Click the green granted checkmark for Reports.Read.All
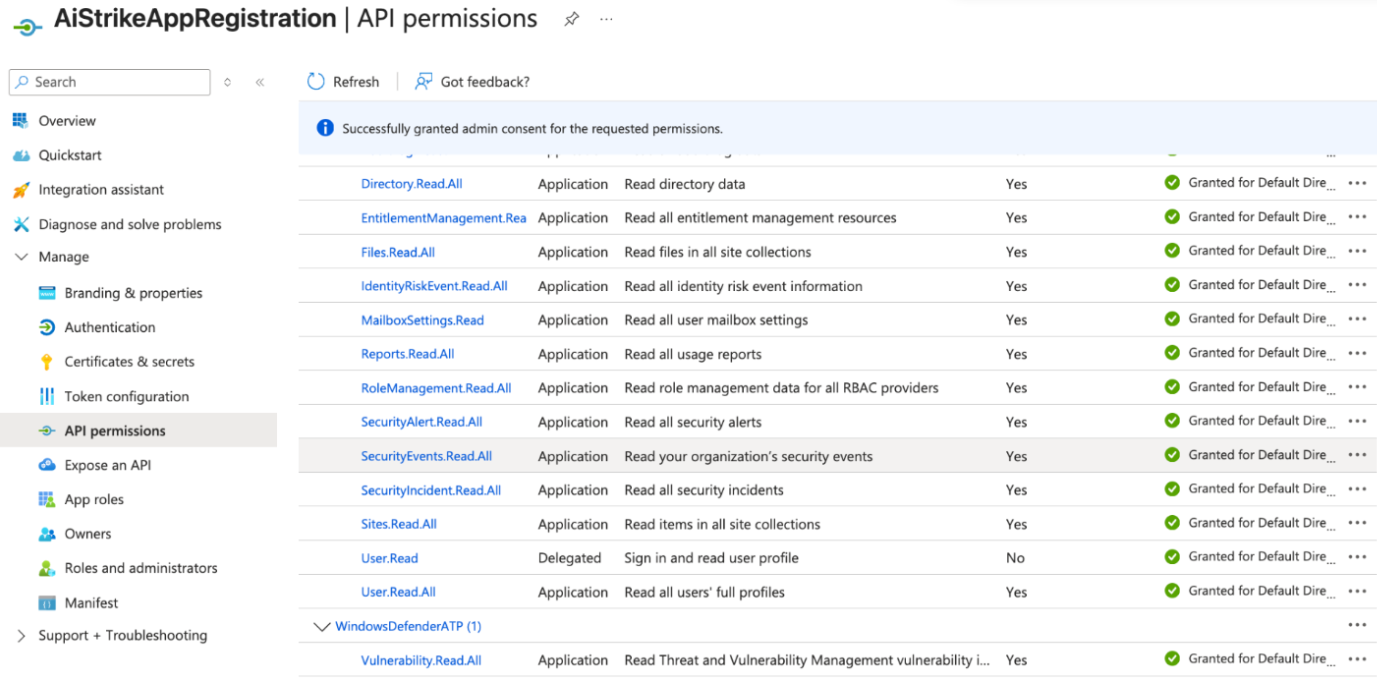Viewport: 1377px width, 679px height. 1172,352
